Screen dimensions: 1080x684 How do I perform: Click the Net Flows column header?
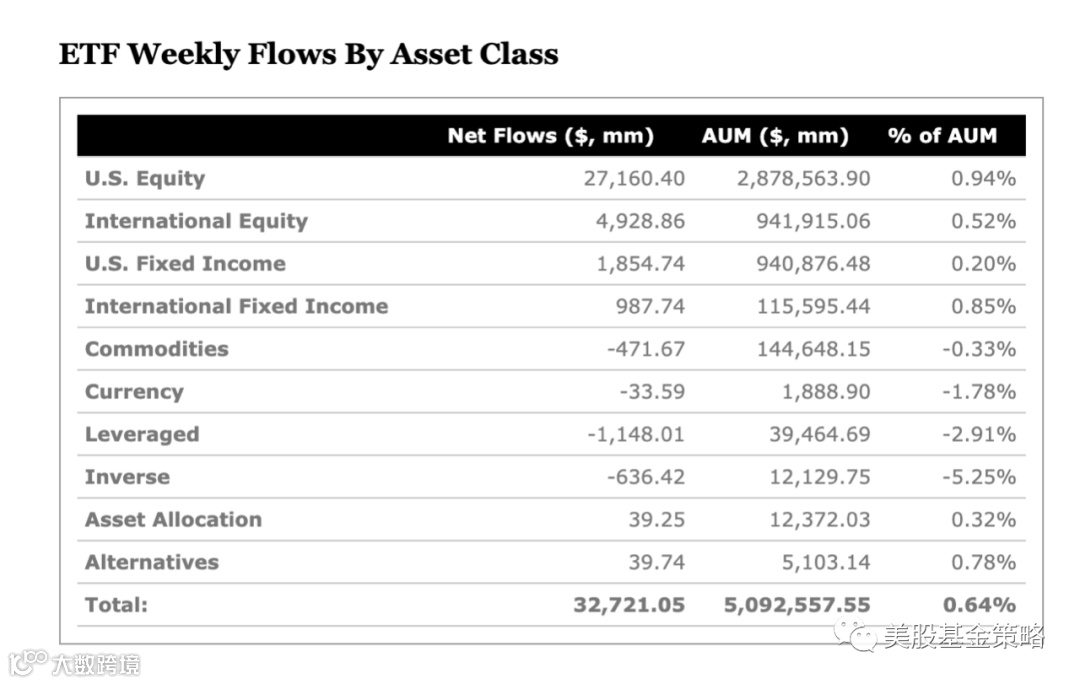click(x=550, y=136)
